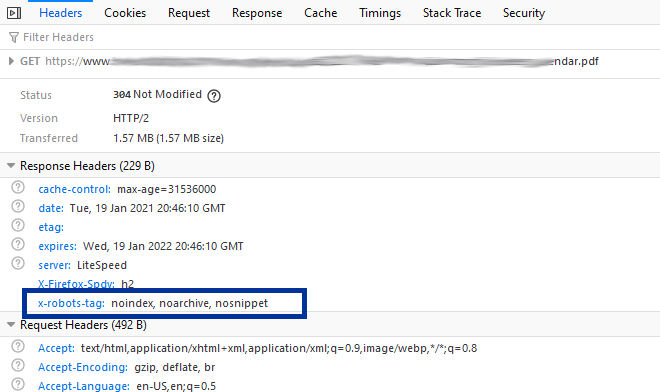Toggle the network sidebar panel icon
660x392 pixels.
coord(14,13)
